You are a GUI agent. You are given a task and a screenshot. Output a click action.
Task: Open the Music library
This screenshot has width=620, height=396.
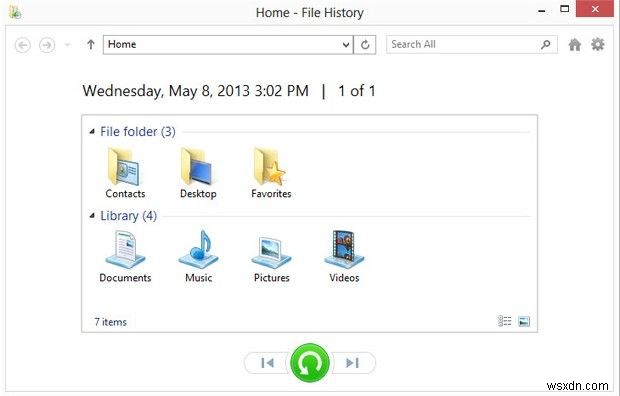[x=198, y=256]
